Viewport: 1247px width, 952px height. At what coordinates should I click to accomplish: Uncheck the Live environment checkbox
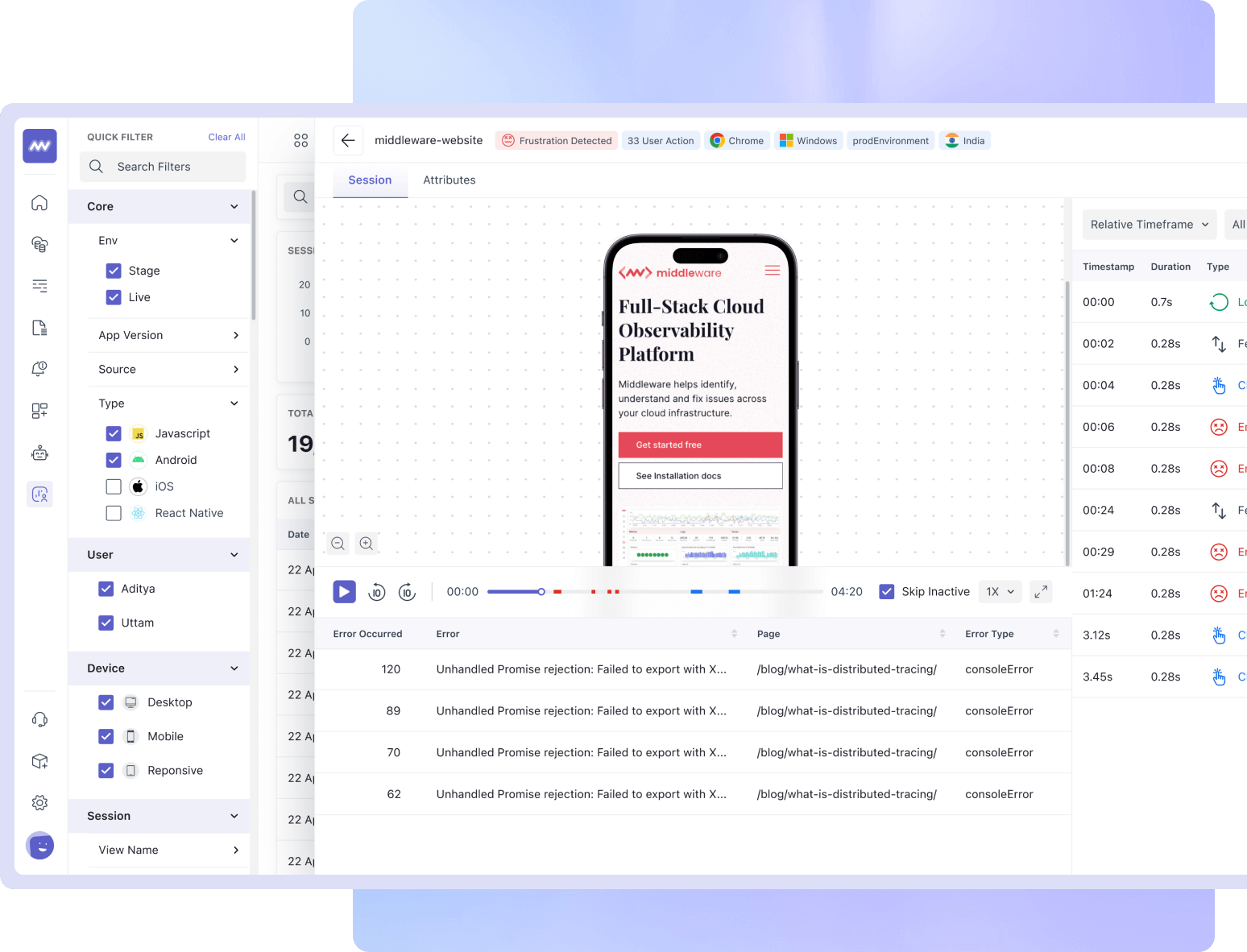coord(114,297)
